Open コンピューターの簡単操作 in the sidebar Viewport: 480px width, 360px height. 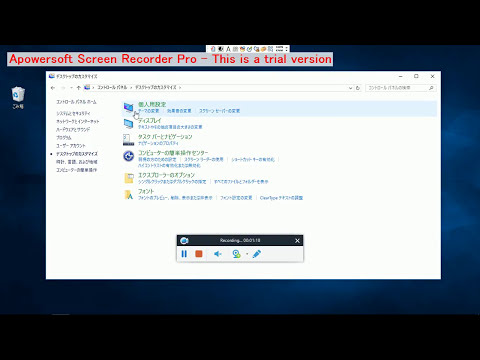[76, 170]
